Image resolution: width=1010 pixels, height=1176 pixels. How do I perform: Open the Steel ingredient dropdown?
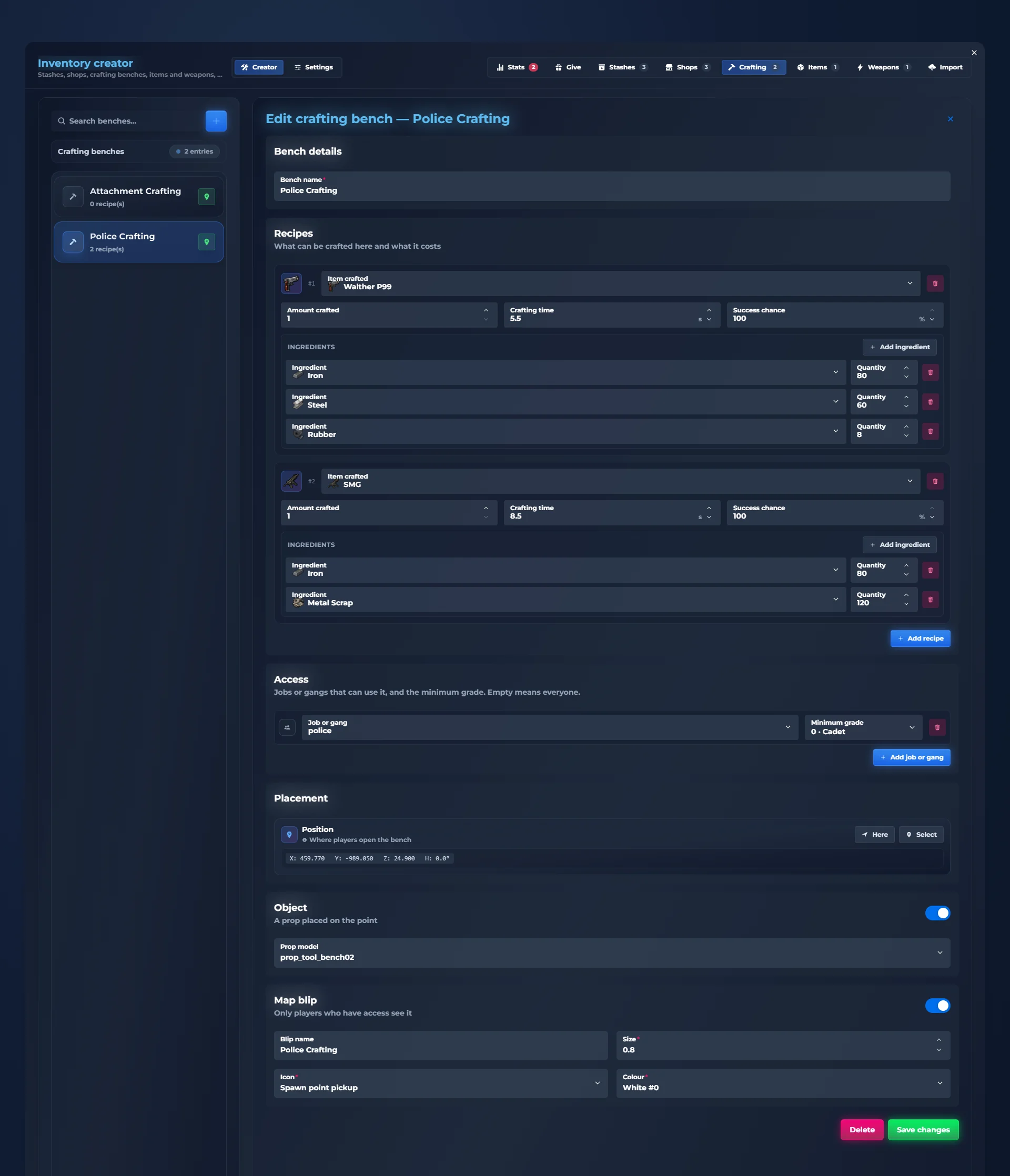[565, 402]
